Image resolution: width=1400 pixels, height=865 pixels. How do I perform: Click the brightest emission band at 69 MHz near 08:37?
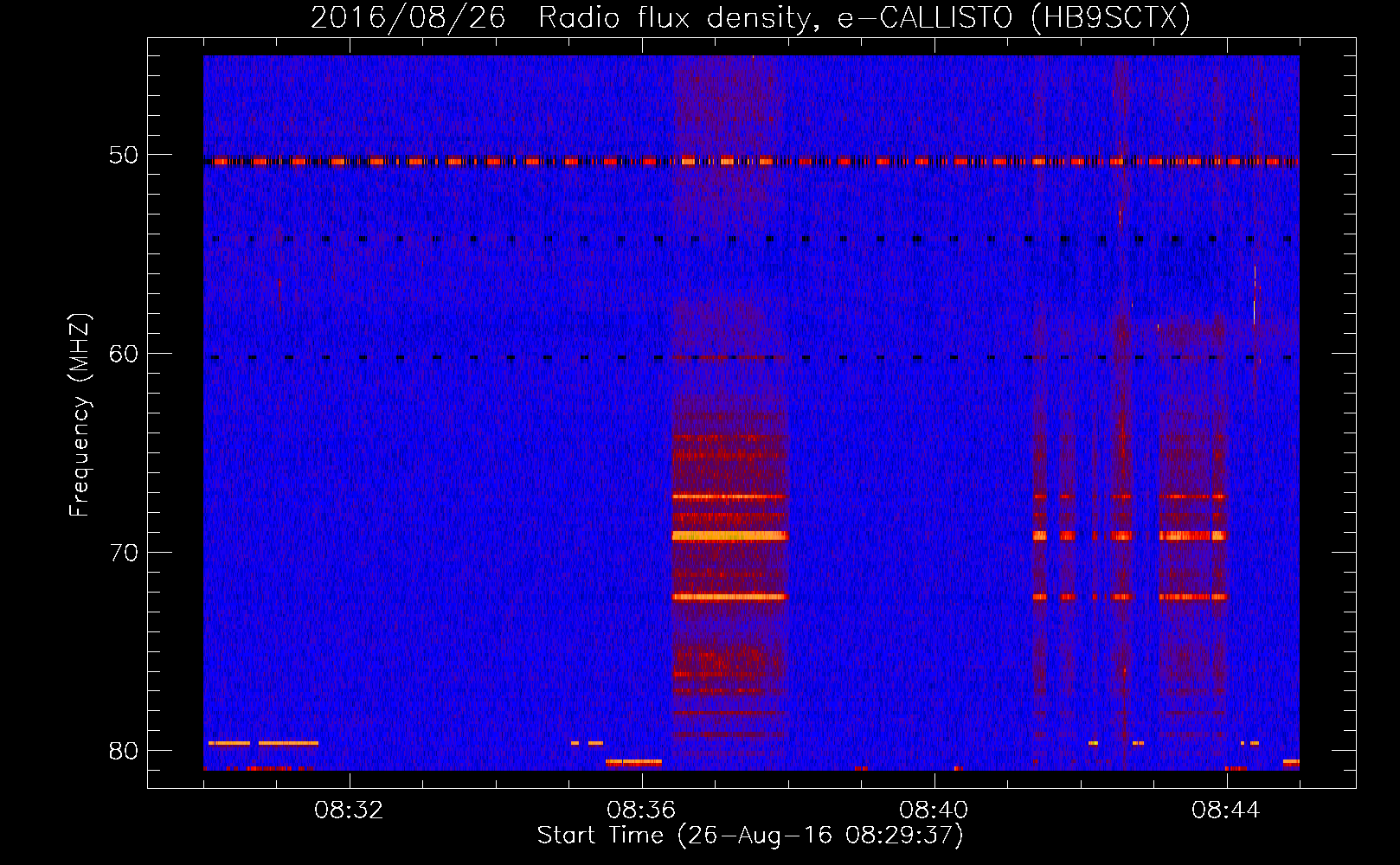click(x=729, y=536)
